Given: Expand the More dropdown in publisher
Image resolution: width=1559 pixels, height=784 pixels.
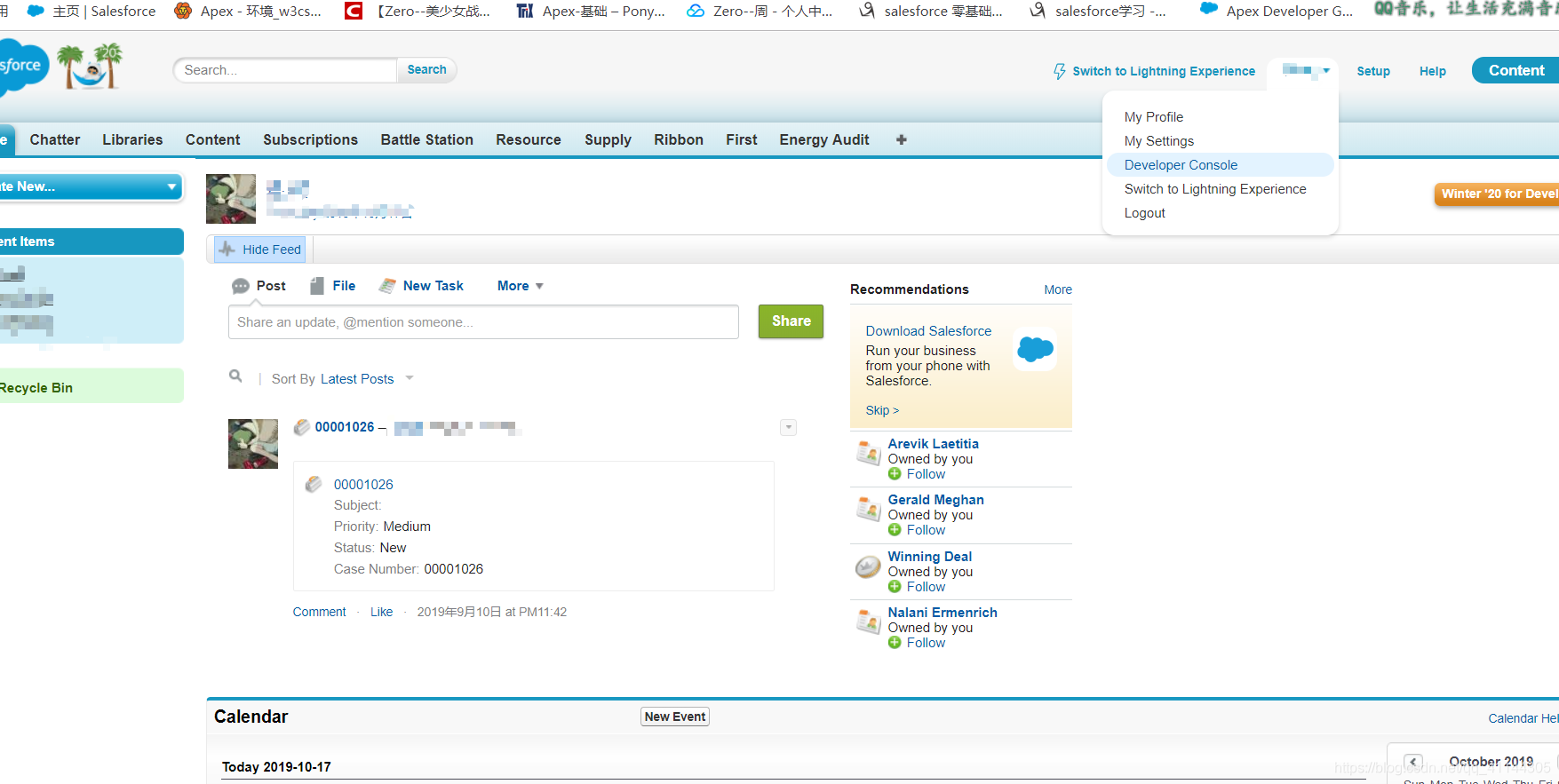Looking at the screenshot, I should (x=521, y=286).
